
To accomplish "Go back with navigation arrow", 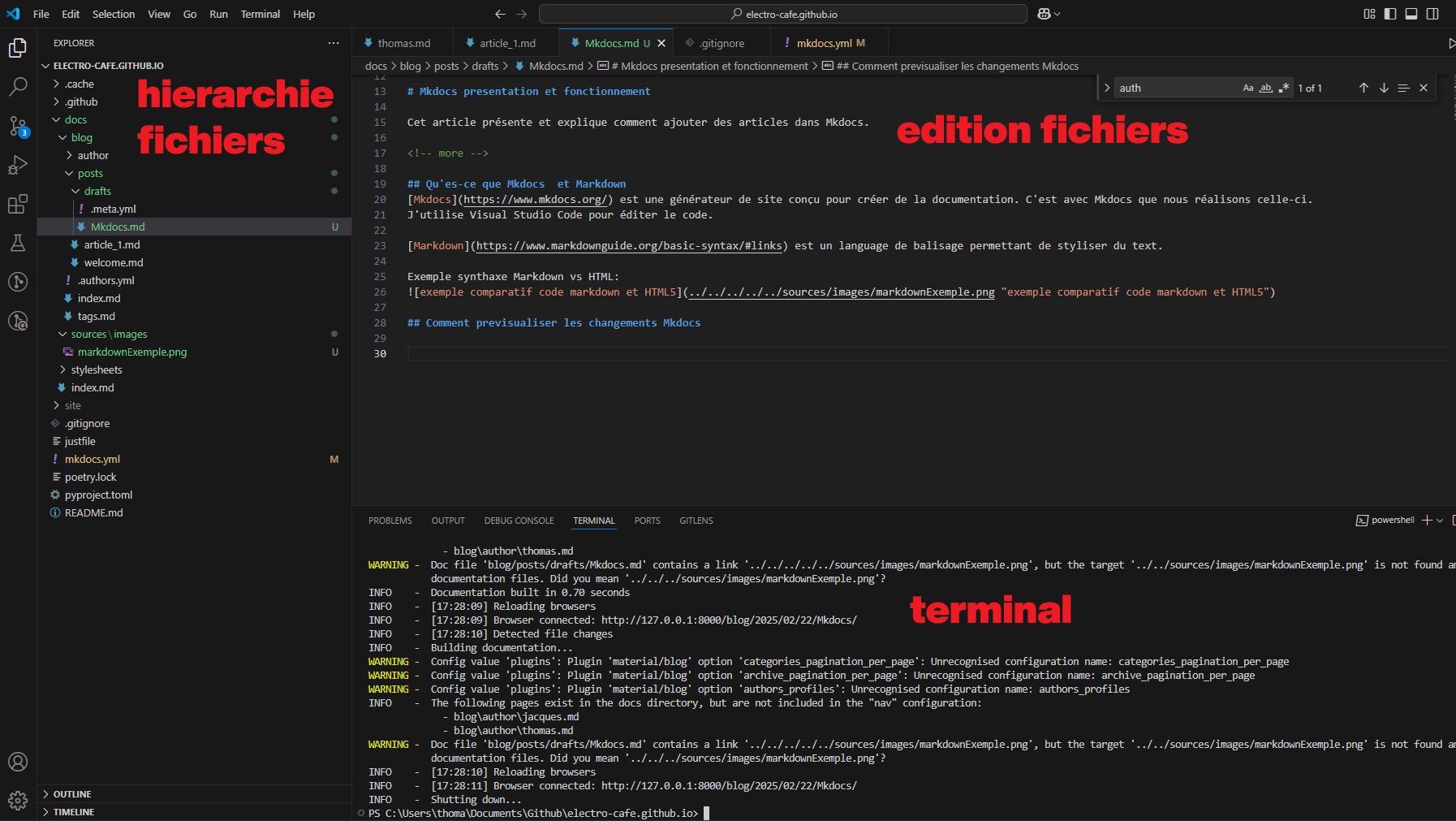I will [500, 14].
